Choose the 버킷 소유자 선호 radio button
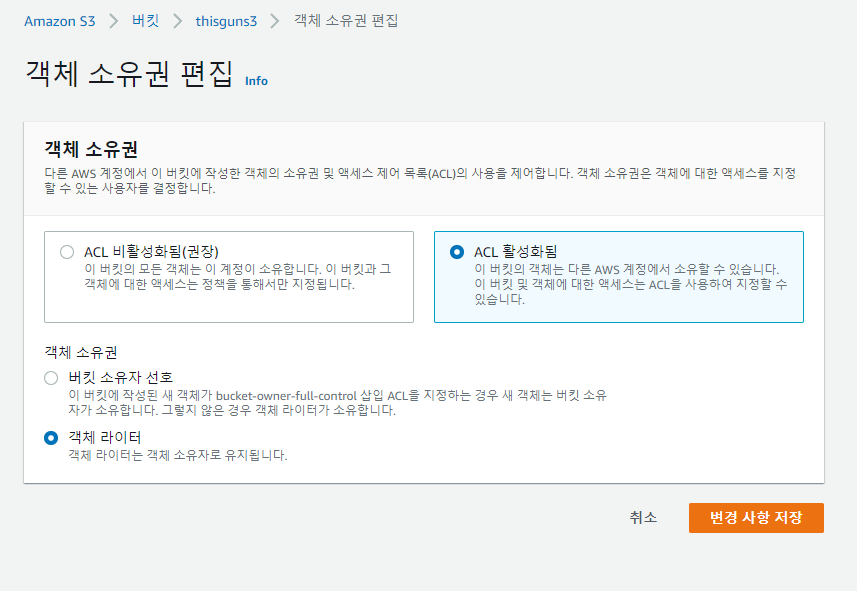The width and height of the screenshot is (857, 591). [x=51, y=378]
